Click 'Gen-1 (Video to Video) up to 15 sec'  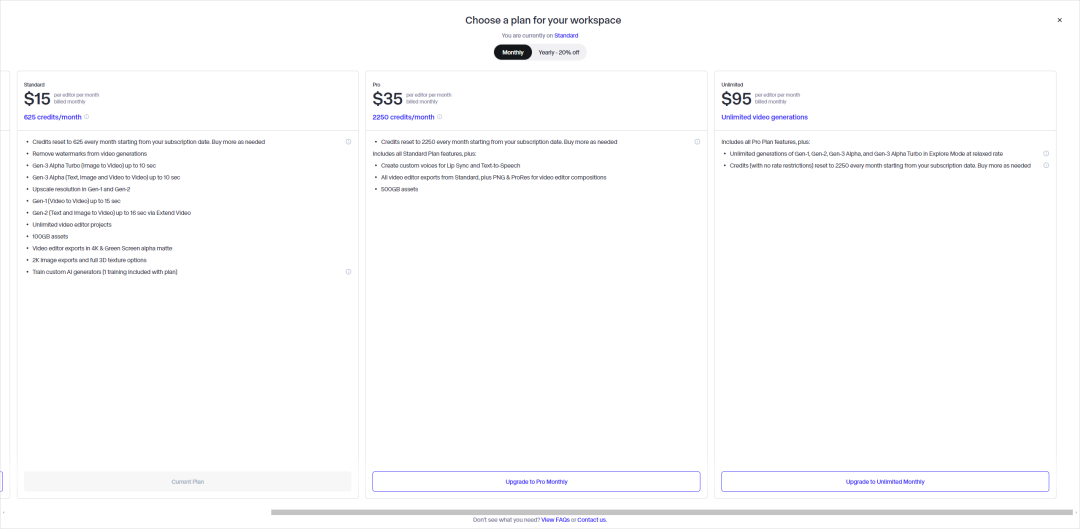(76, 201)
